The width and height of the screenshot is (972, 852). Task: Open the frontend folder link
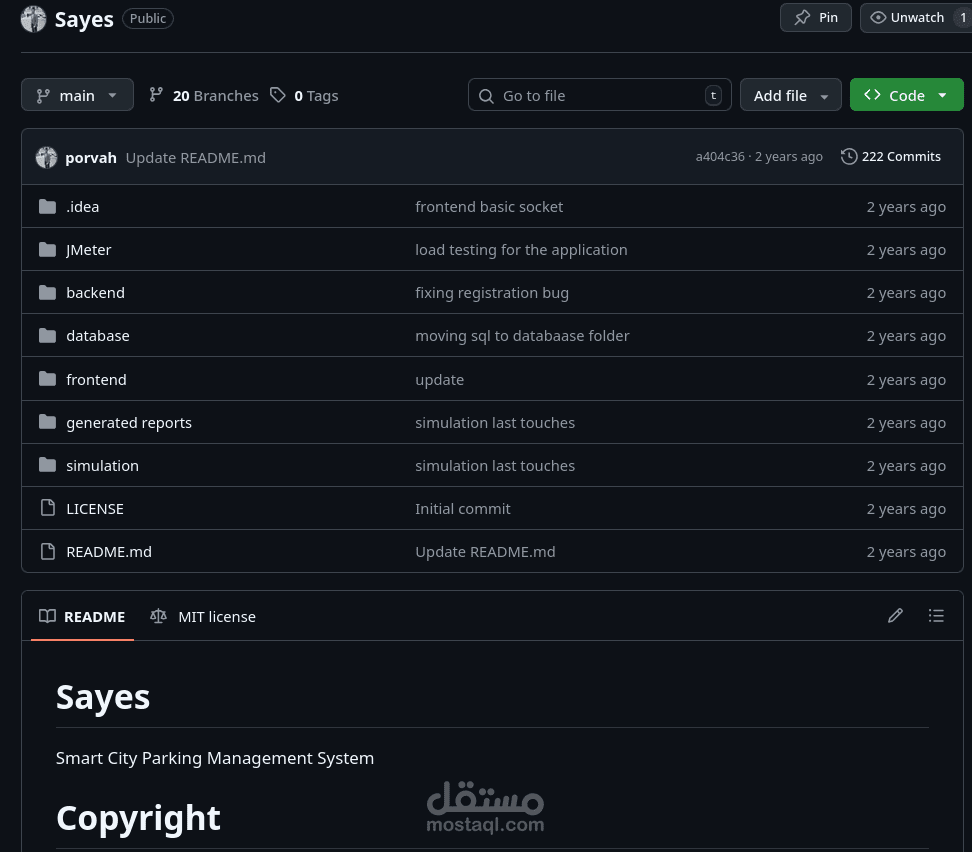[x=96, y=379]
